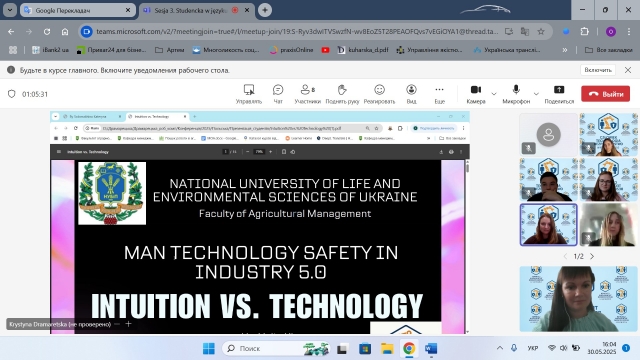Open the Teams Take control button
This screenshot has width=640, height=360.
(249, 94)
